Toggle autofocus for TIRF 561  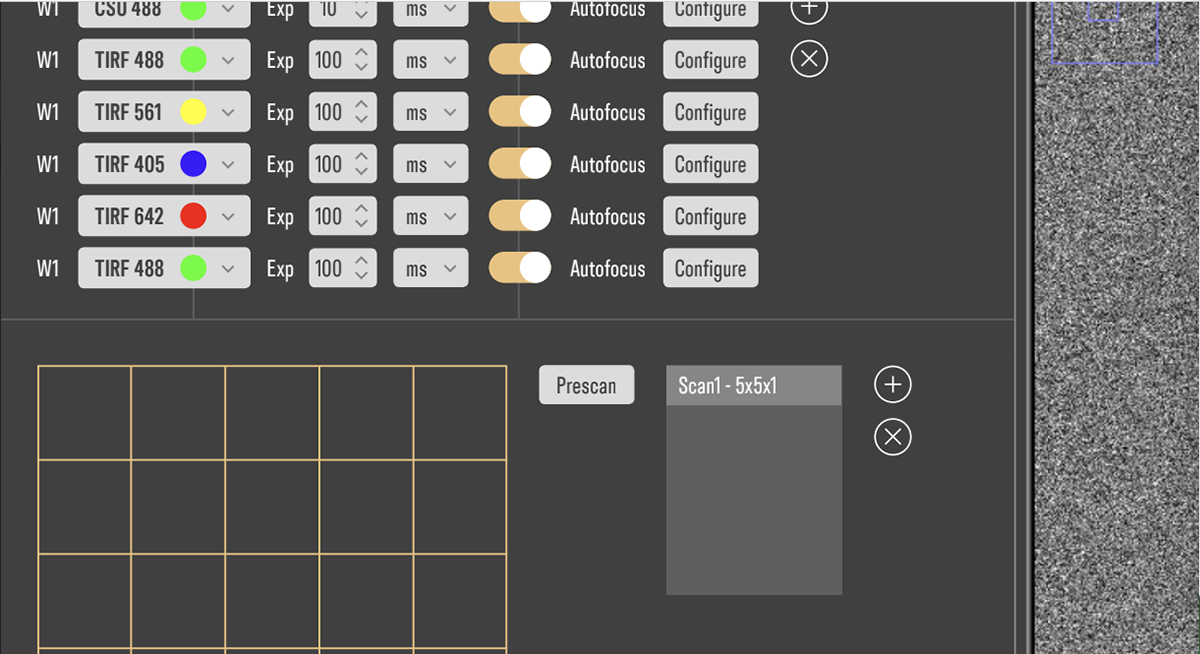519,112
